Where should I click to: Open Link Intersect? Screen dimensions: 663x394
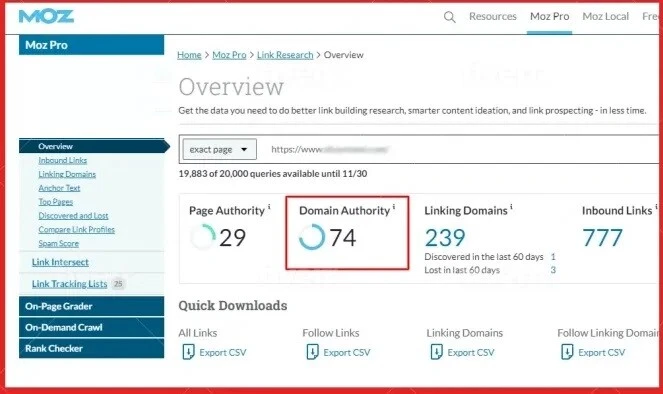[60, 262]
